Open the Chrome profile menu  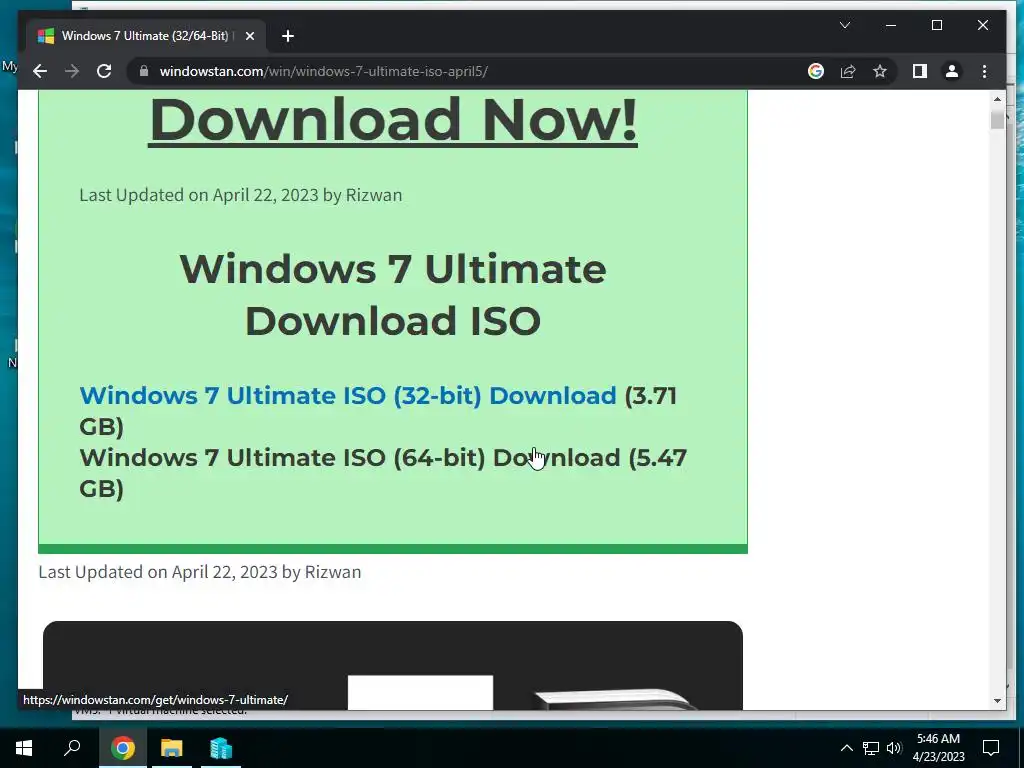[952, 71]
